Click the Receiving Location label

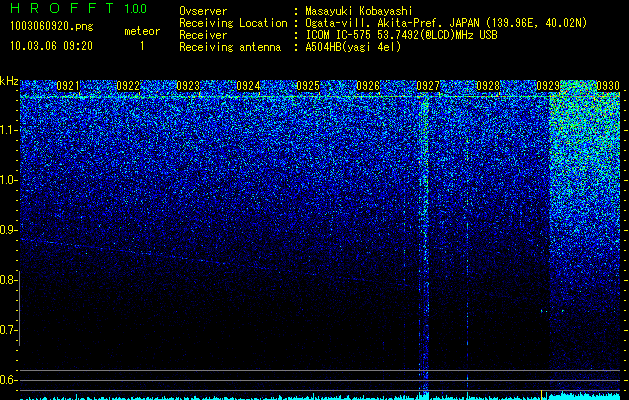point(233,23)
